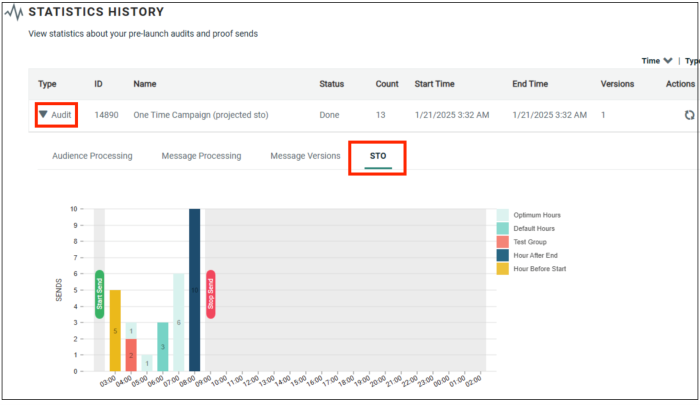Collapse the Audit row triangle
This screenshot has width=700, height=405.
coord(43,115)
